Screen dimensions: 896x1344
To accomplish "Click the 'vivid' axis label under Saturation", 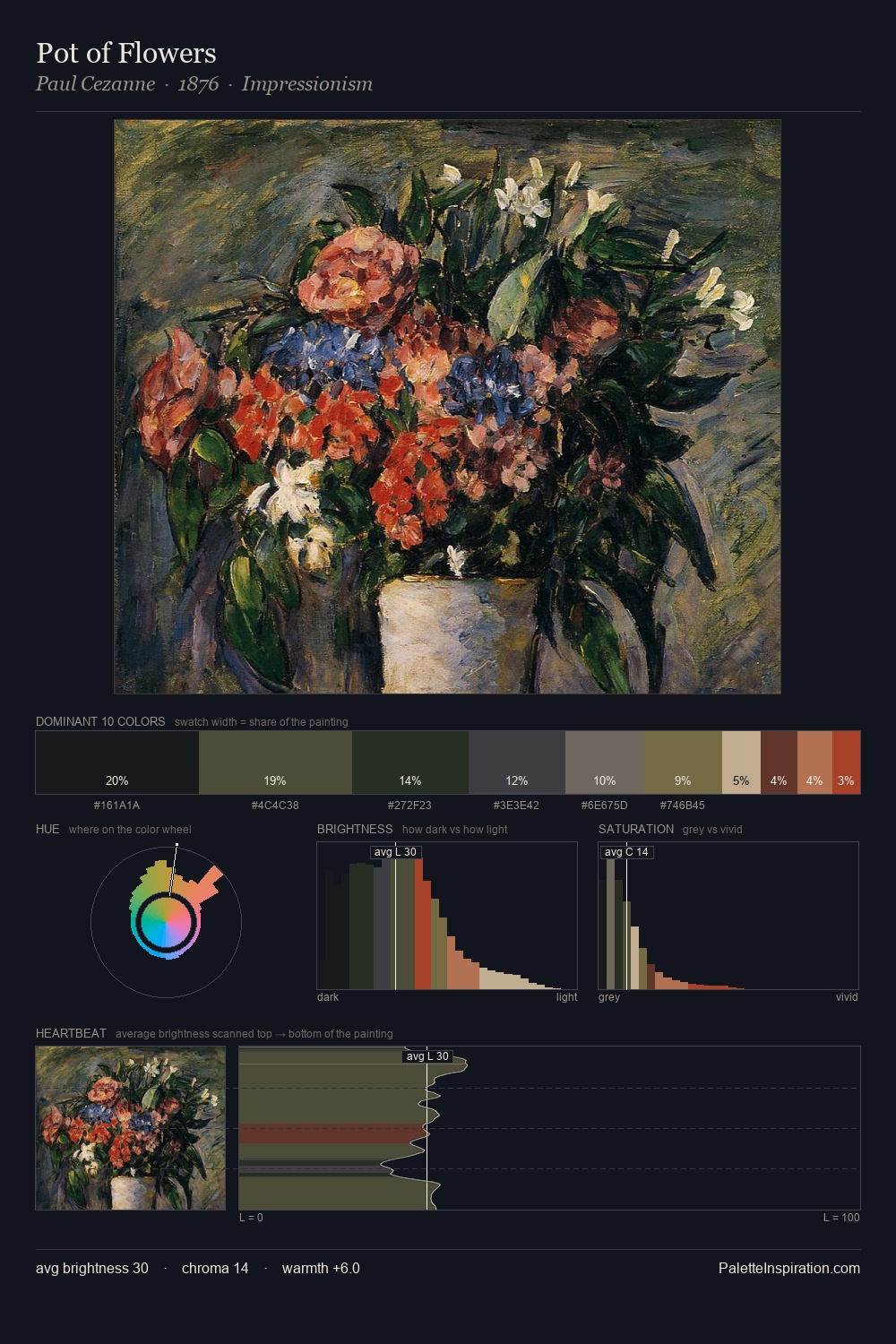I will (847, 996).
